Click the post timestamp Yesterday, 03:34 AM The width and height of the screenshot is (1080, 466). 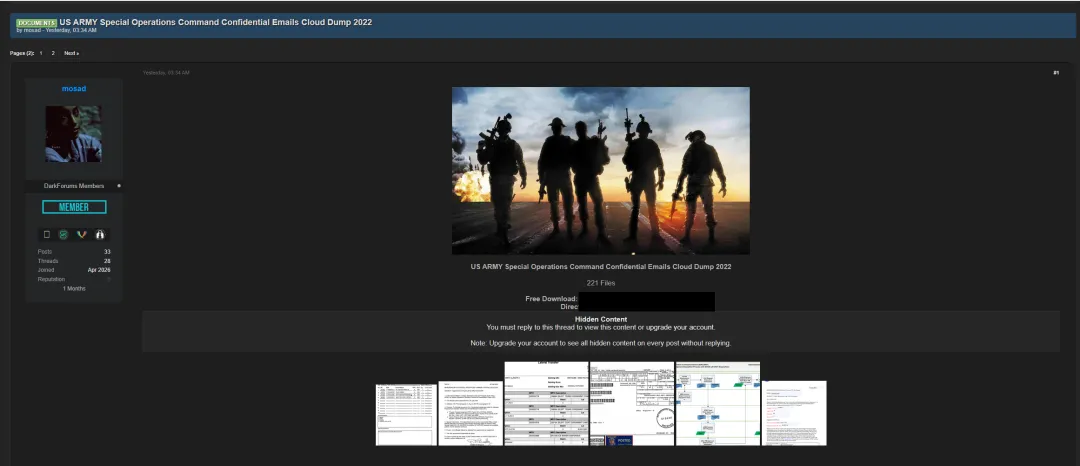(x=166, y=73)
